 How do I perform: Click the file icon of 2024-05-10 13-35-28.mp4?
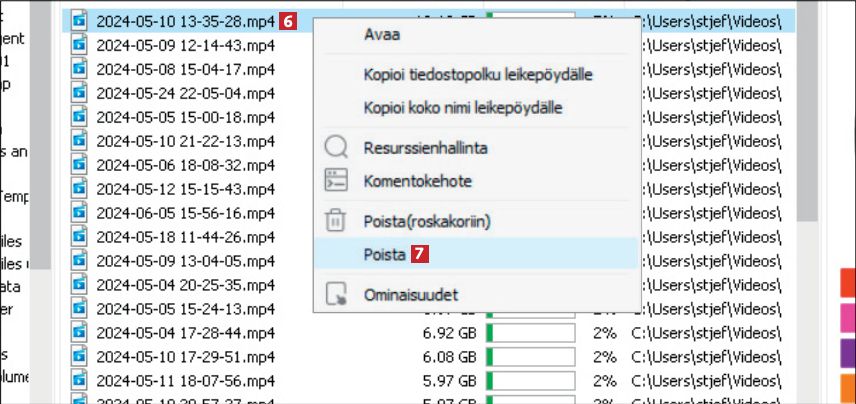[80, 20]
